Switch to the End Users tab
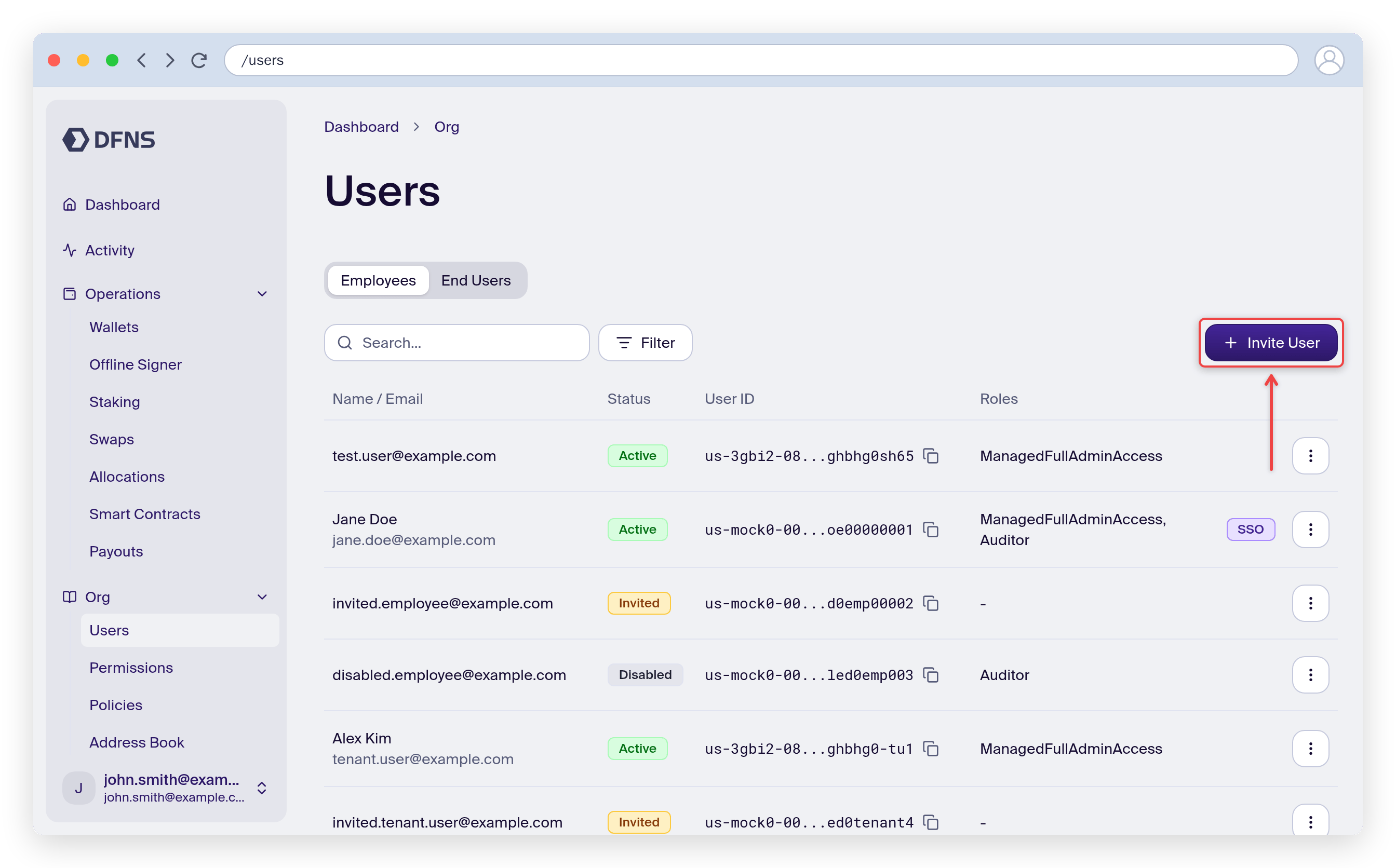The height and width of the screenshot is (868, 1396). pos(476,280)
